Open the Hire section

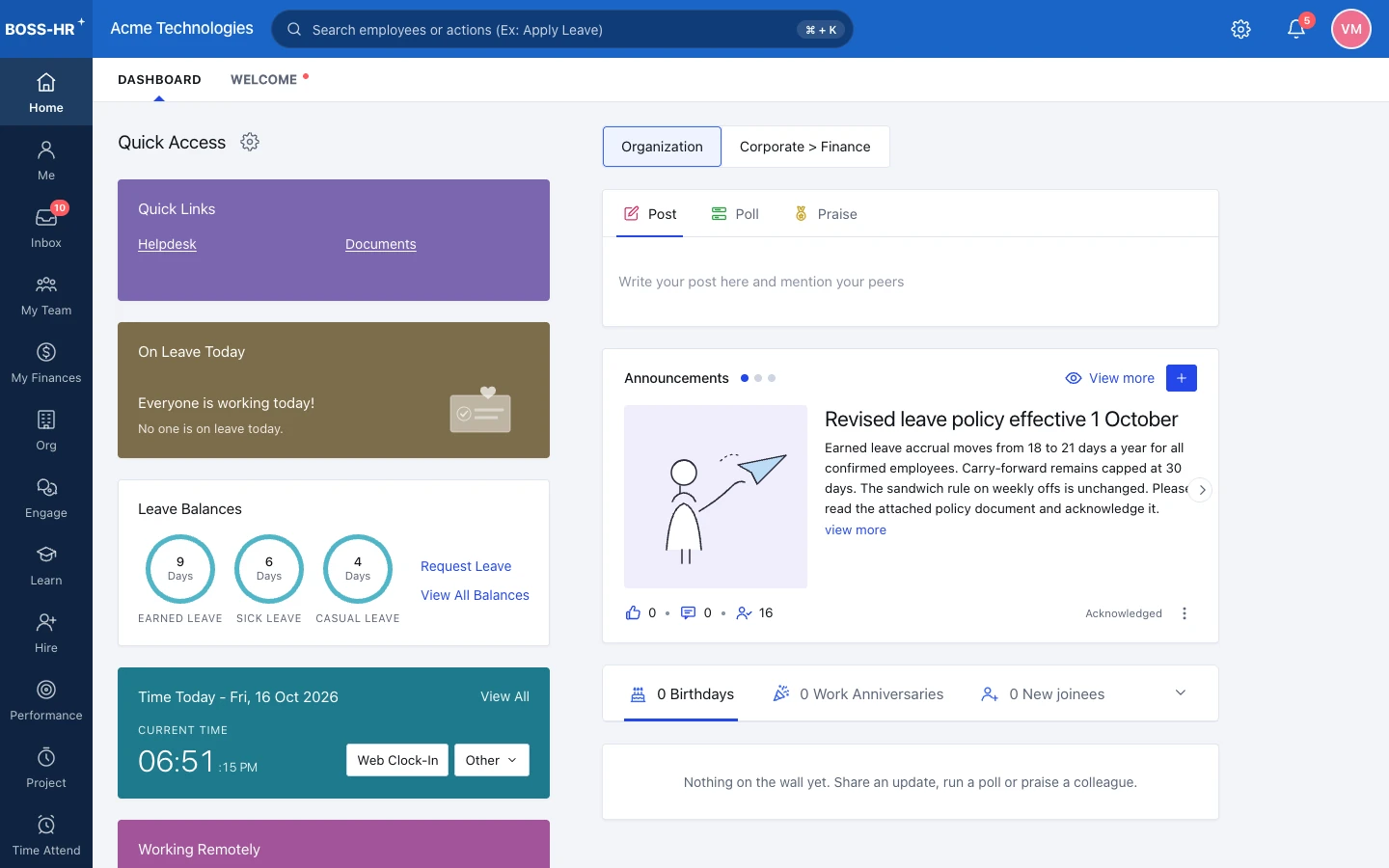46,633
